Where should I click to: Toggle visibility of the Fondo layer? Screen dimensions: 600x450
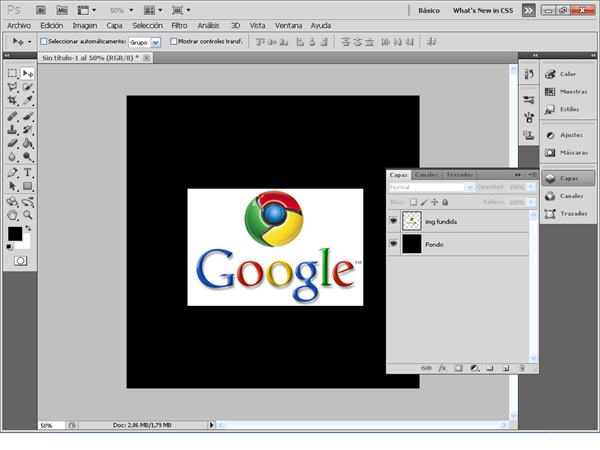coord(394,245)
